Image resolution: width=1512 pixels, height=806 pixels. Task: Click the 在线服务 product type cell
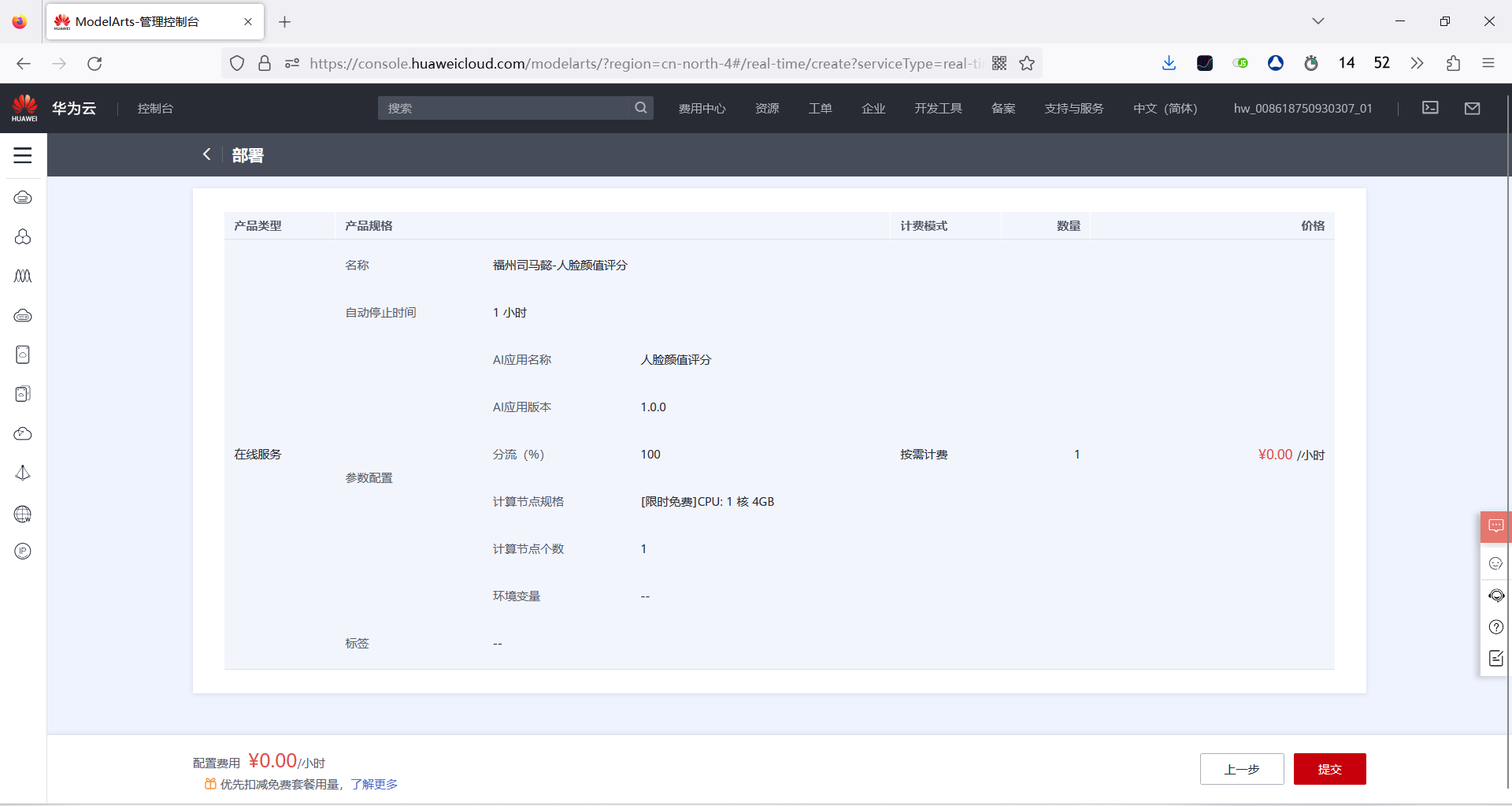(x=258, y=455)
